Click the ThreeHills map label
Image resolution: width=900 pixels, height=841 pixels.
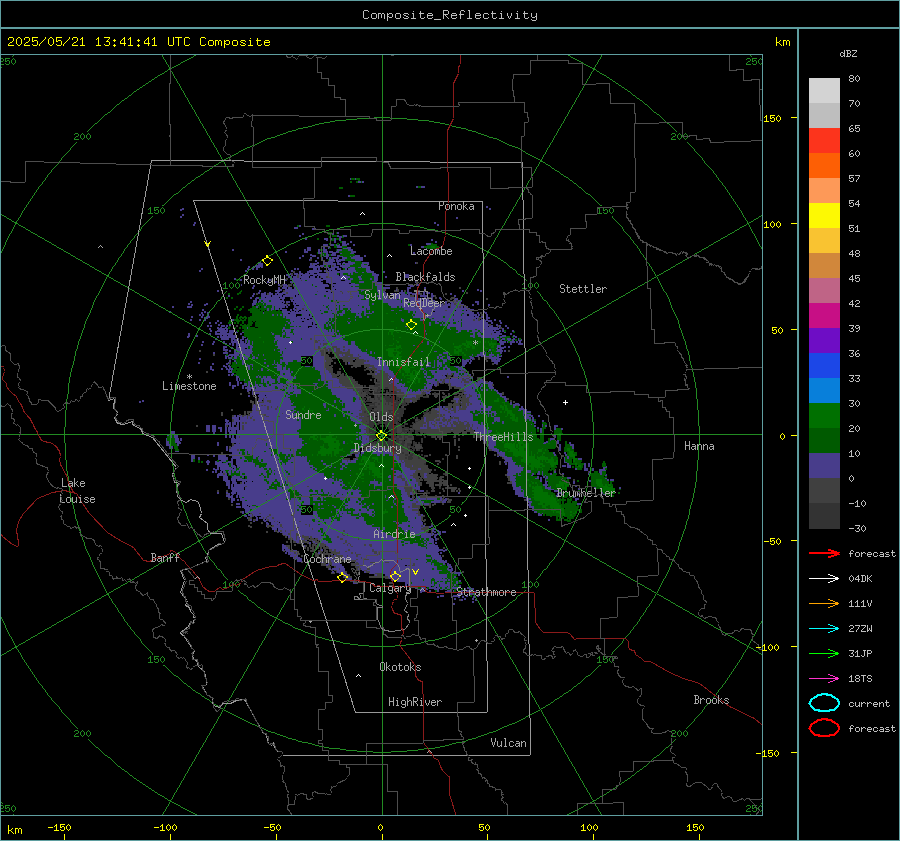tap(503, 437)
